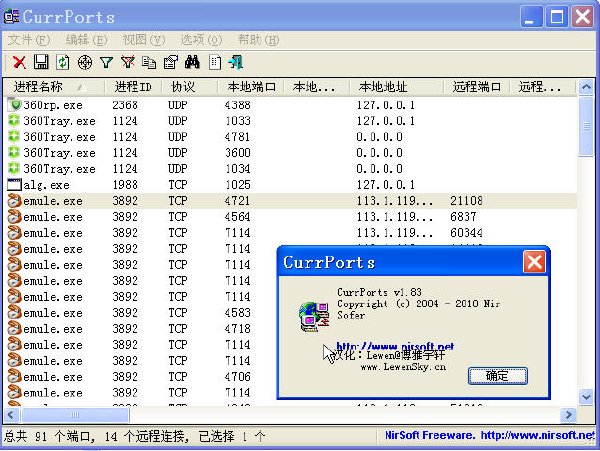The width and height of the screenshot is (600, 451).
Task: Click local port 4781 of 360Tray.exe
Action: pyautogui.click(x=237, y=137)
